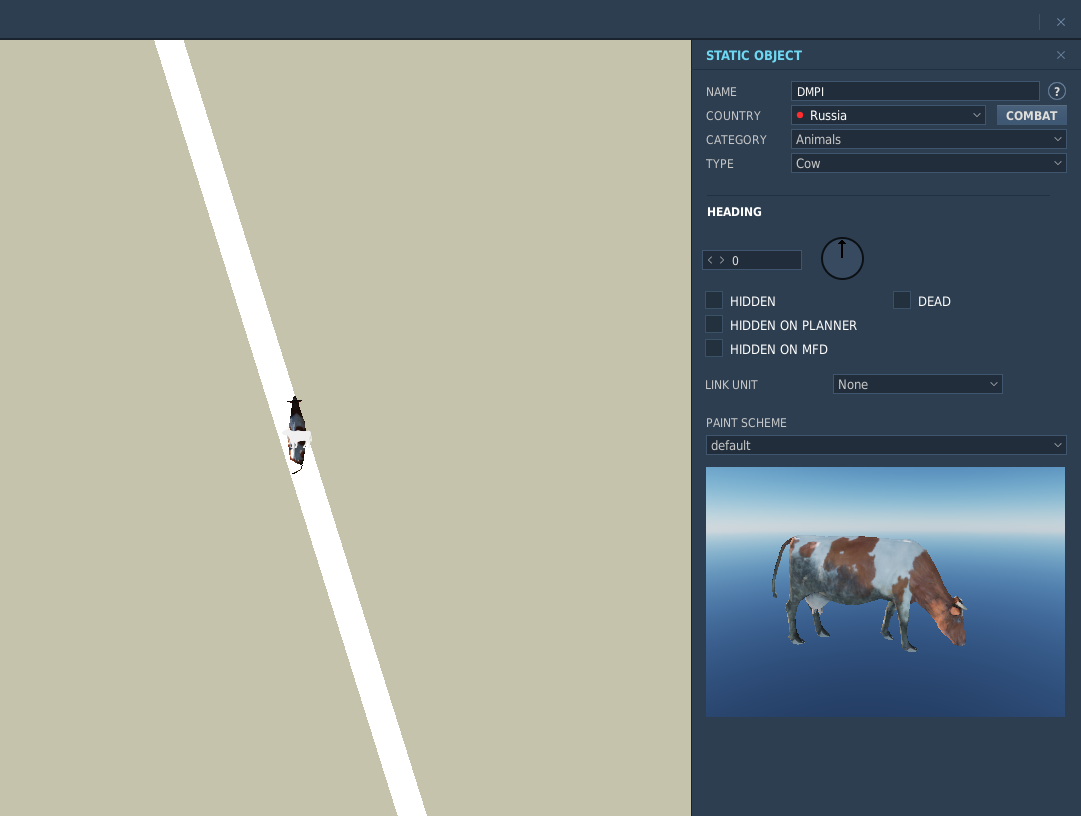The image size is (1081, 816).
Task: Close the Static Object panel
Action: pyautogui.click(x=1060, y=55)
